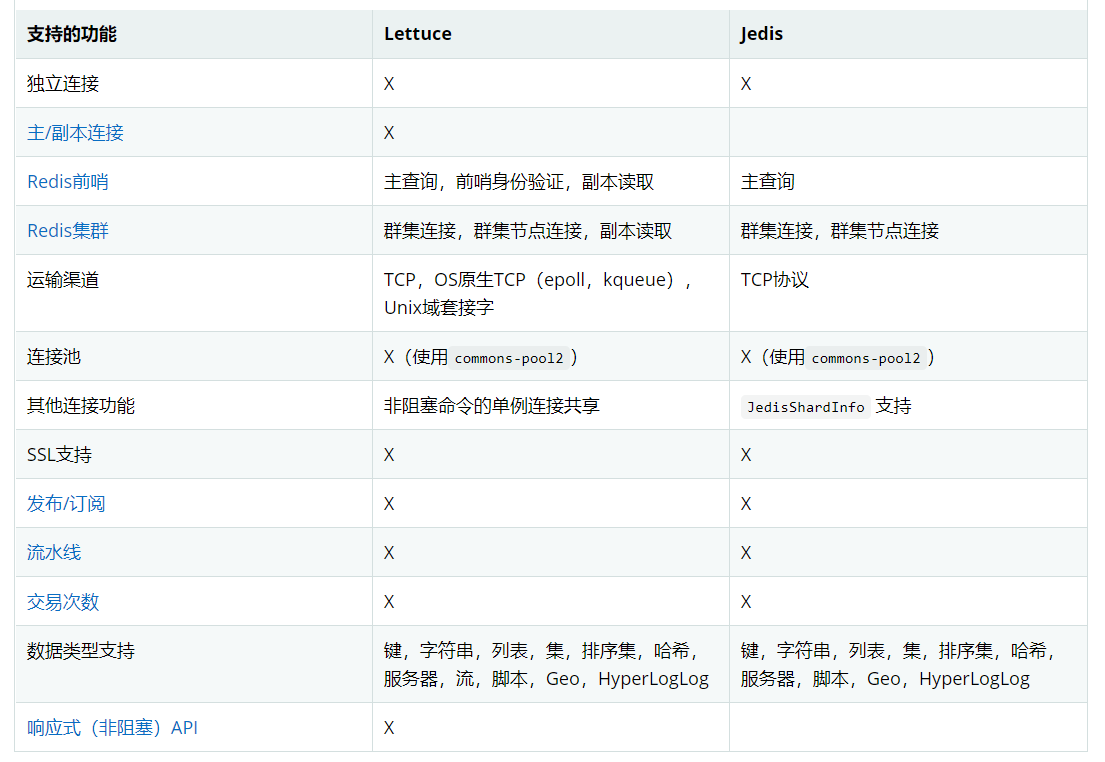
Task: Open the Redis集群 link
Action: tap(68, 231)
